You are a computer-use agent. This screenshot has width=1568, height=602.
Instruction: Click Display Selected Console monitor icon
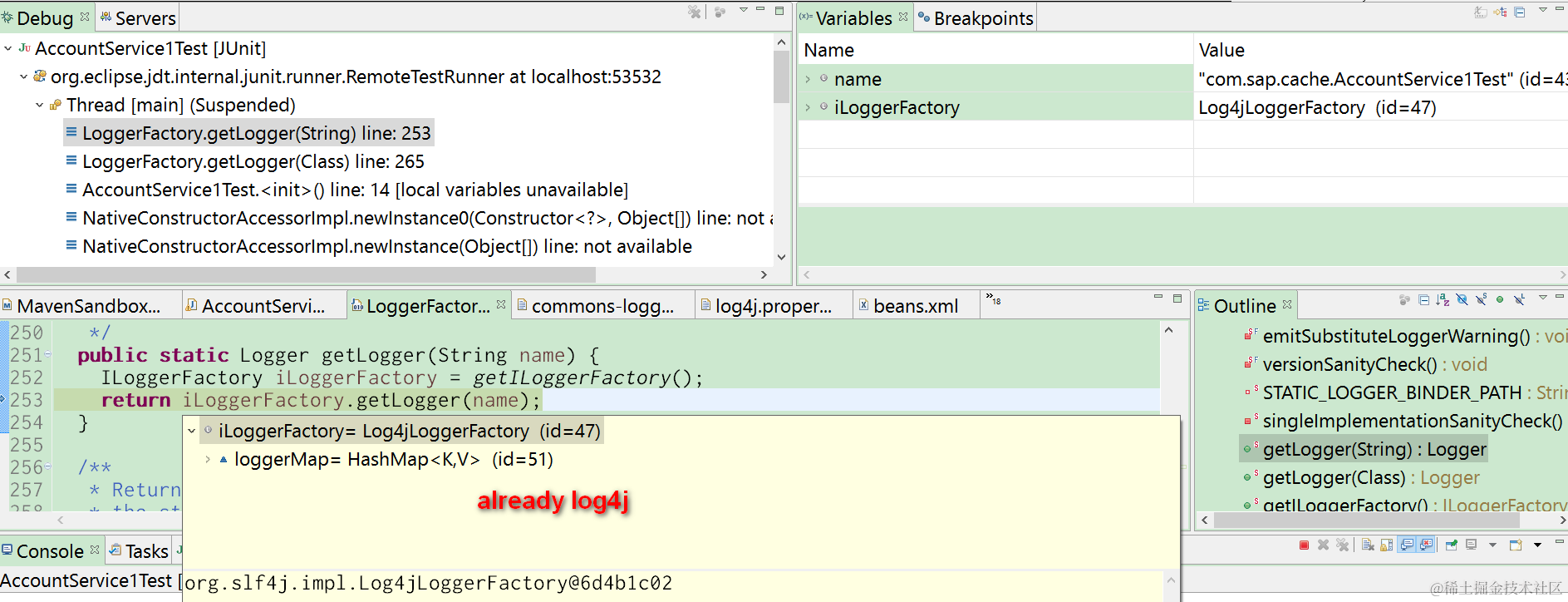(1471, 544)
